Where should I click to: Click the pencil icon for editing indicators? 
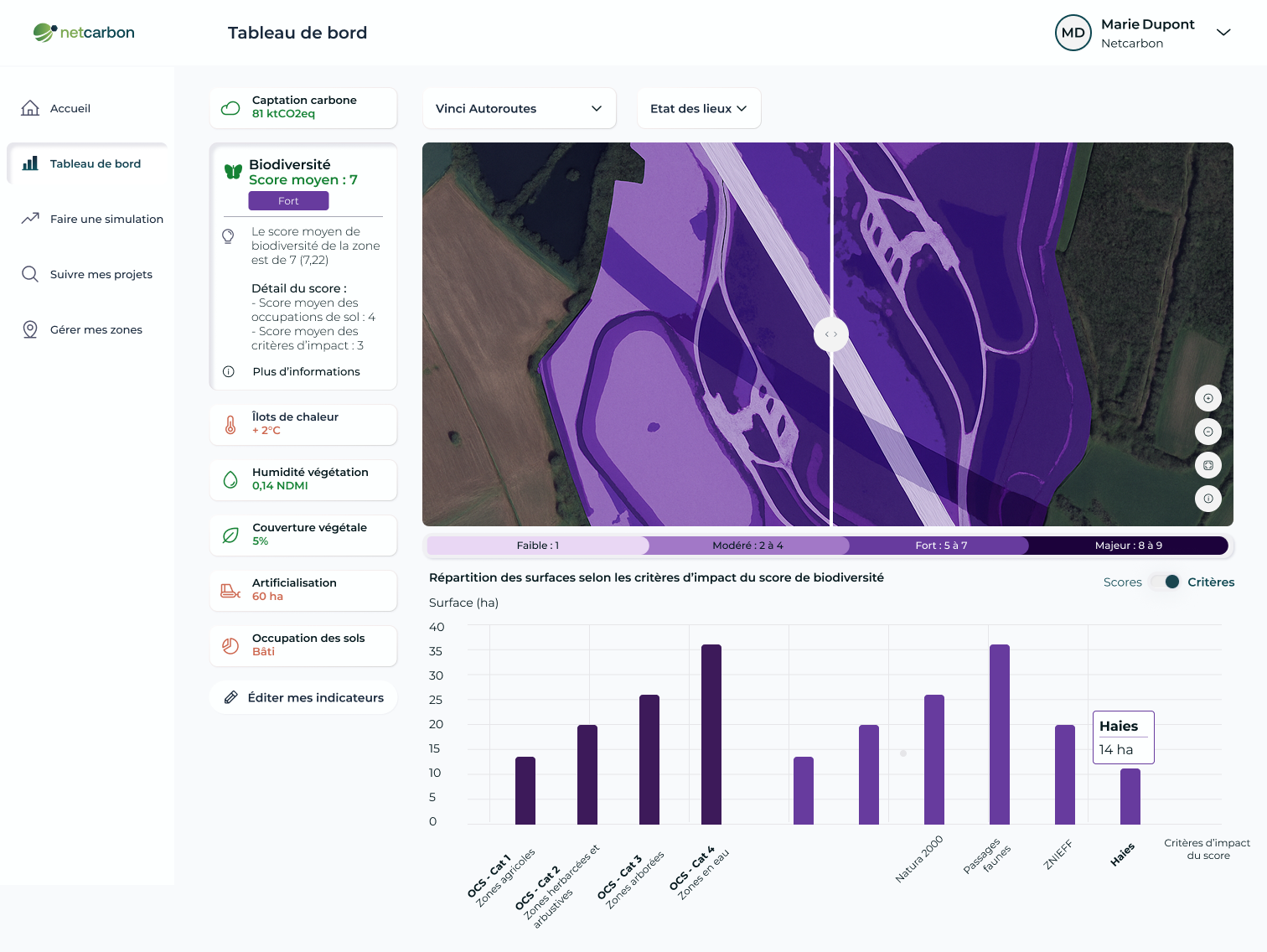click(x=231, y=697)
